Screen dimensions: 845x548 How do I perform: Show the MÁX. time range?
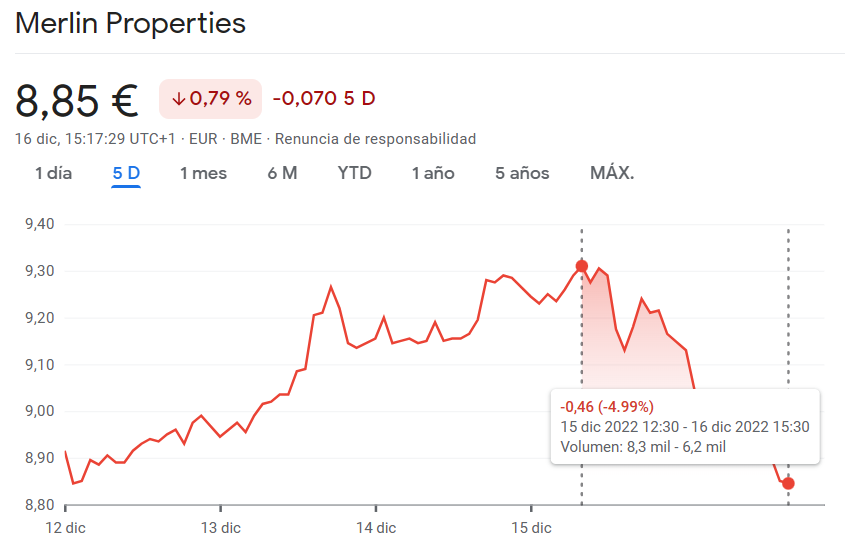point(612,173)
